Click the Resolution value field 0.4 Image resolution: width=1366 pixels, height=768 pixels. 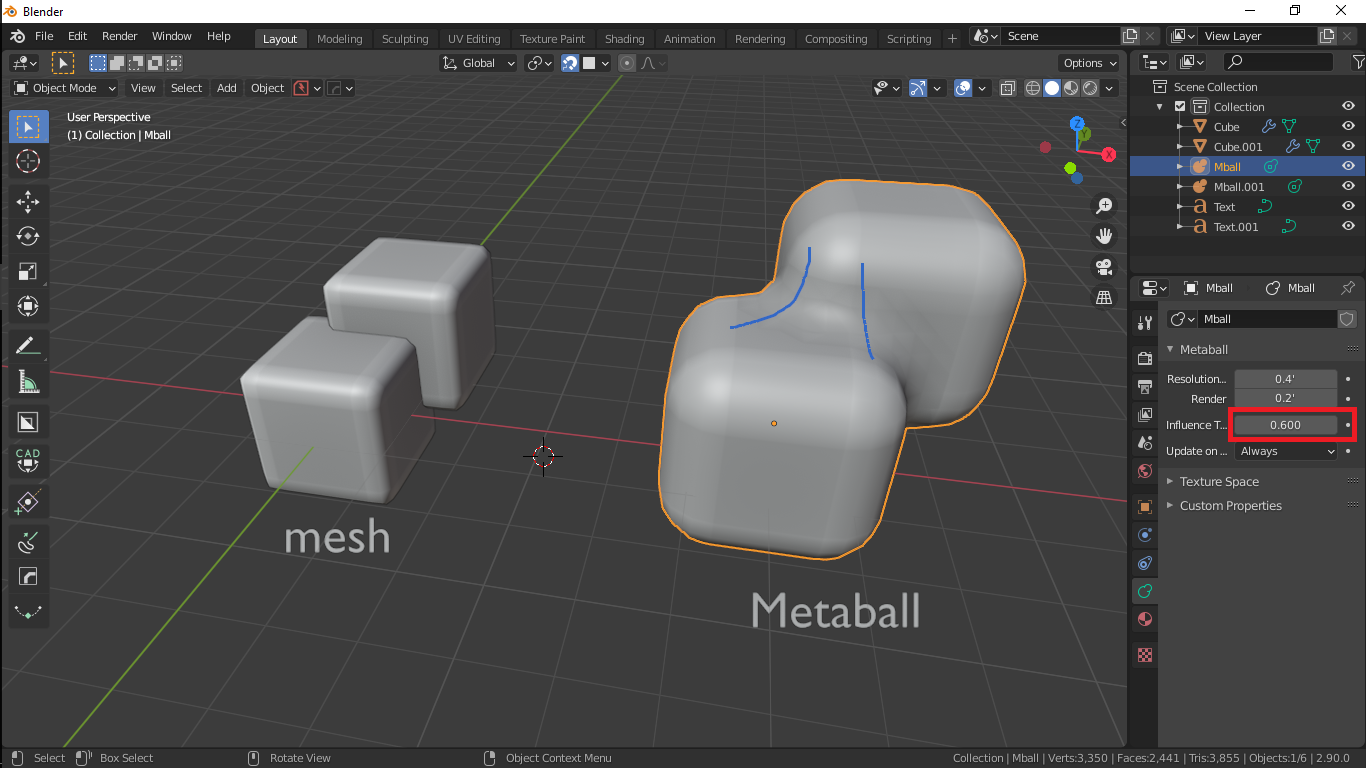coord(1285,379)
